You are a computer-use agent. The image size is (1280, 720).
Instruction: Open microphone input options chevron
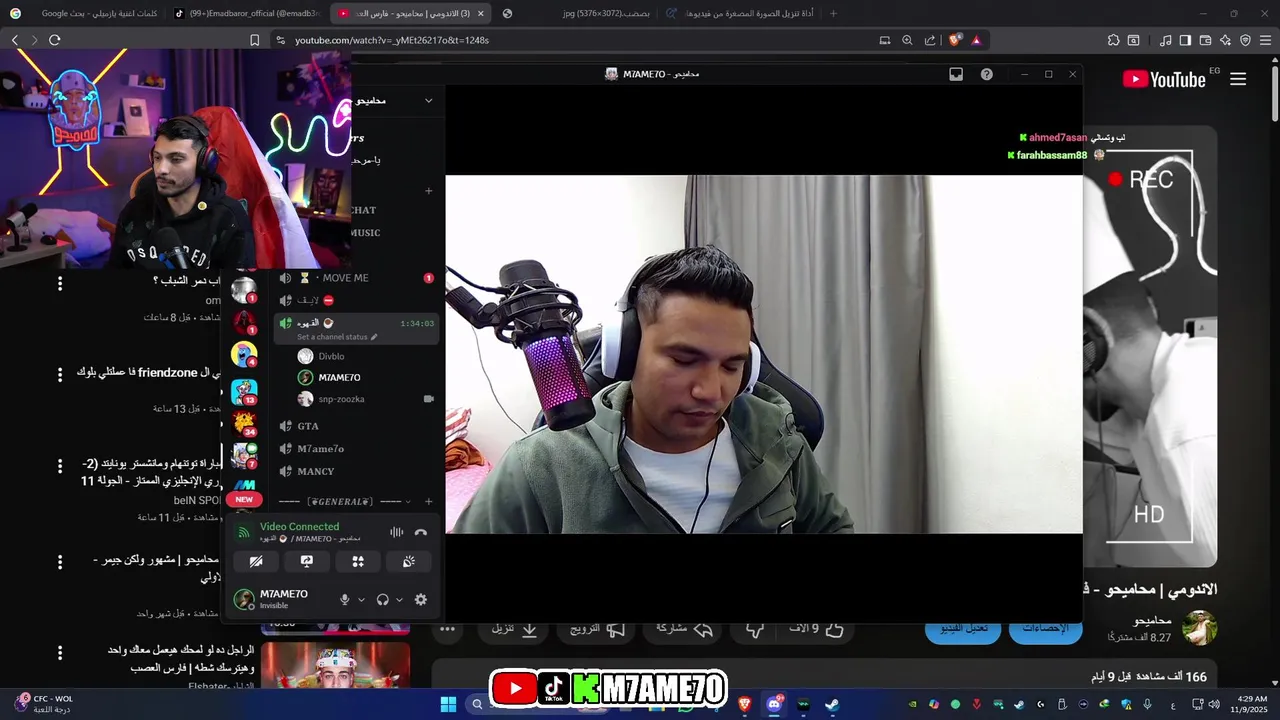pos(361,600)
